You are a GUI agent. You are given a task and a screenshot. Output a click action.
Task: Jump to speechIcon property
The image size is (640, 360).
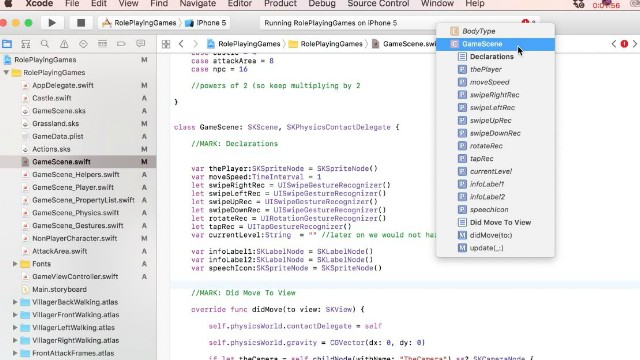pyautogui.click(x=495, y=209)
